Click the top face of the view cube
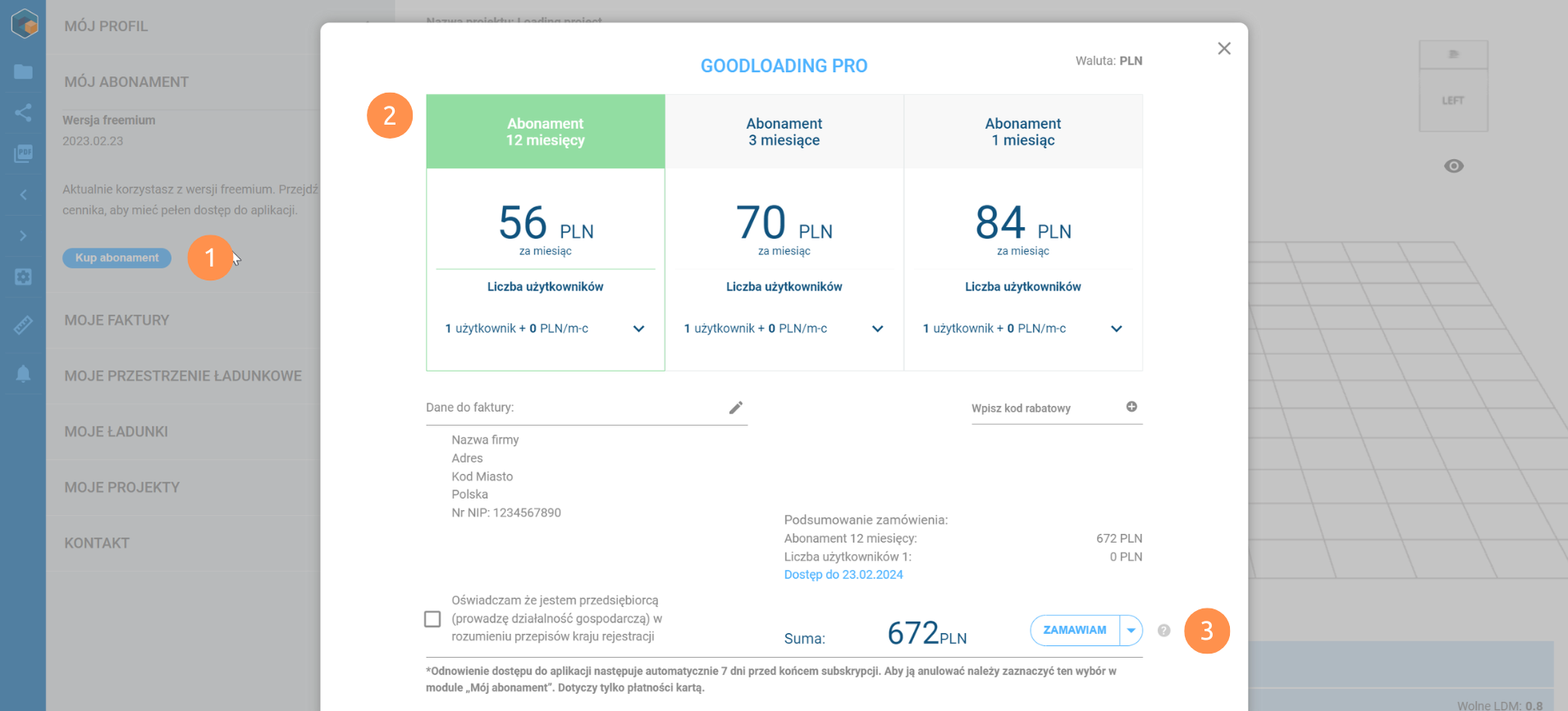Screen dimensions: 1568x711 point(1453,55)
